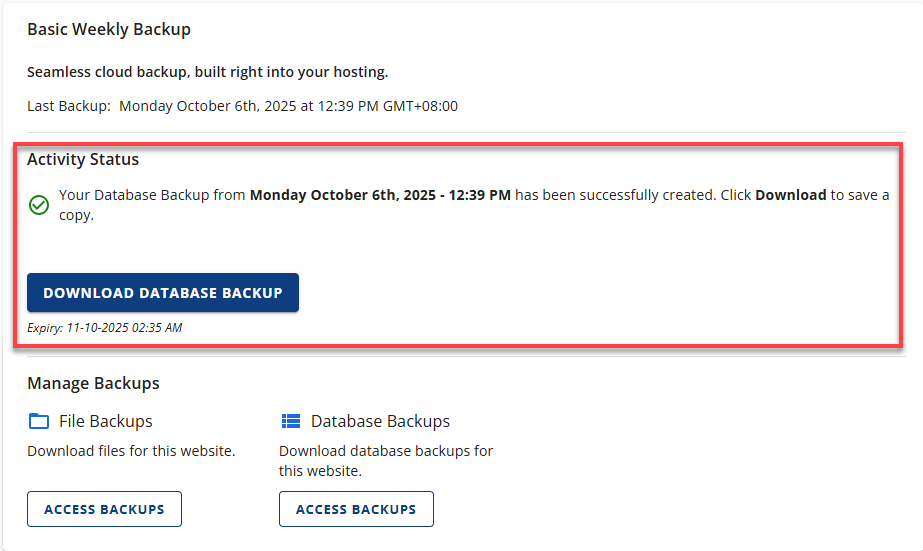Click the Last Backup label
923x551 pixels.
pos(69,105)
